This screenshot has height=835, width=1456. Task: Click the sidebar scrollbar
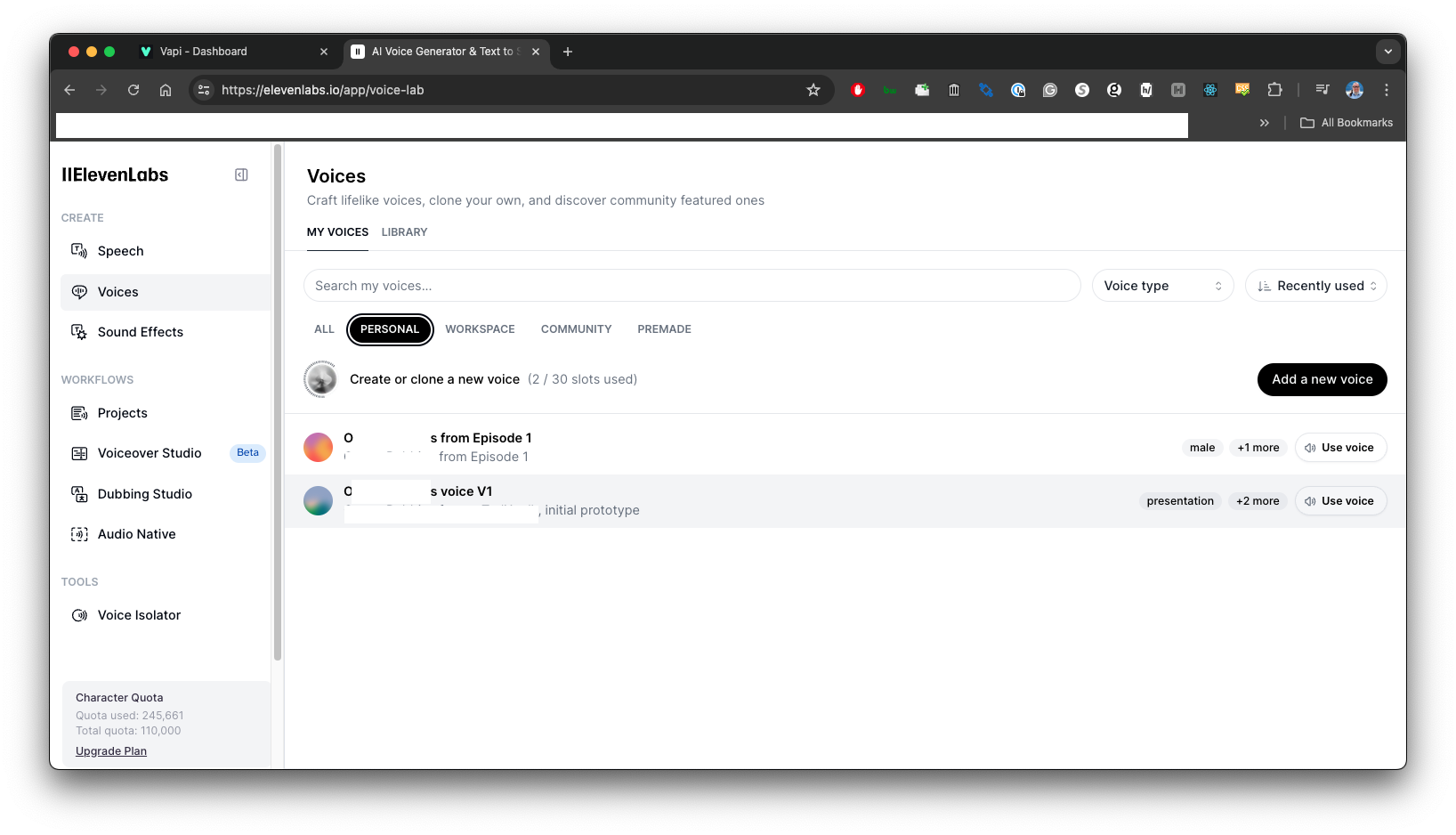click(278, 402)
